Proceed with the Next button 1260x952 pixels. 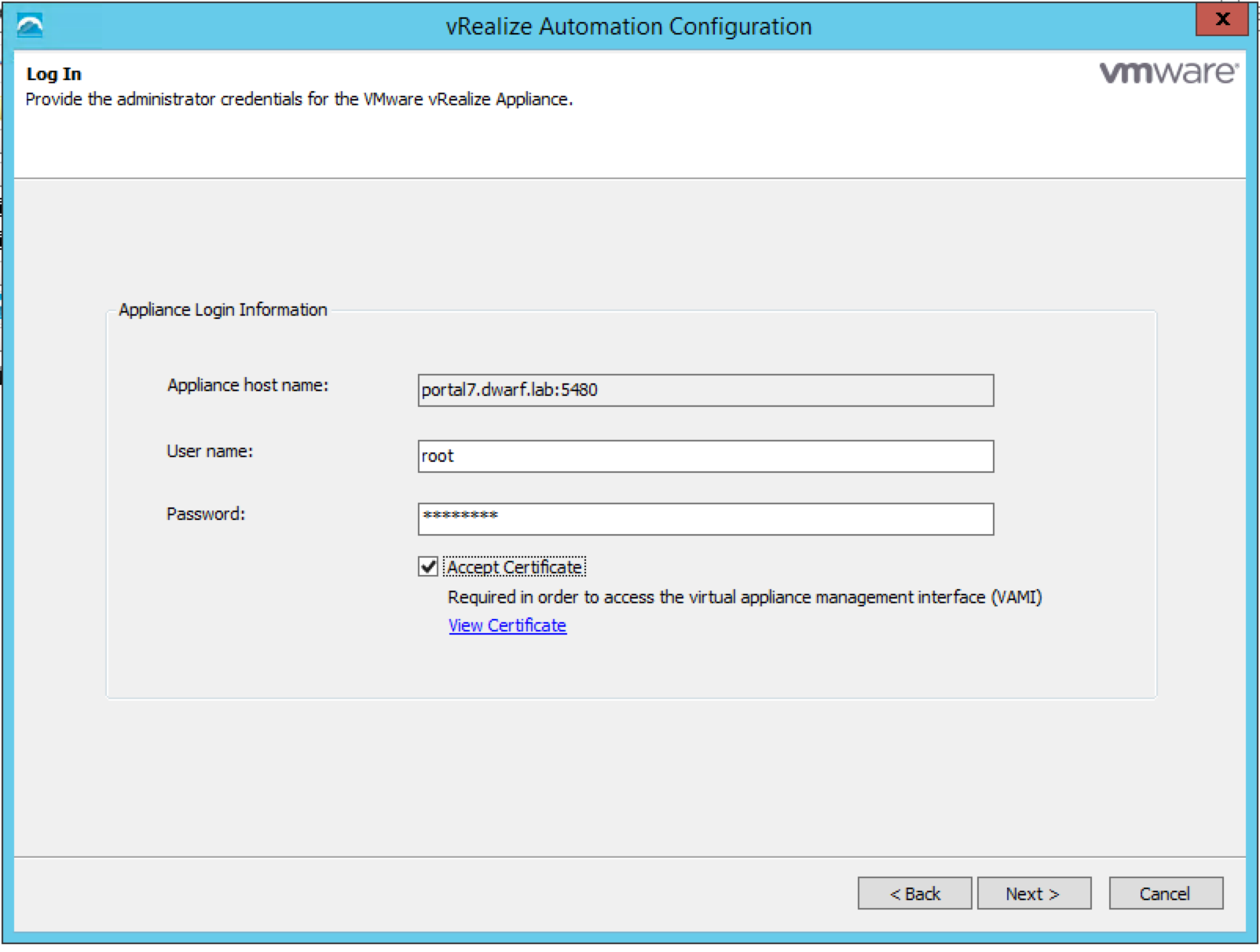click(x=1034, y=893)
